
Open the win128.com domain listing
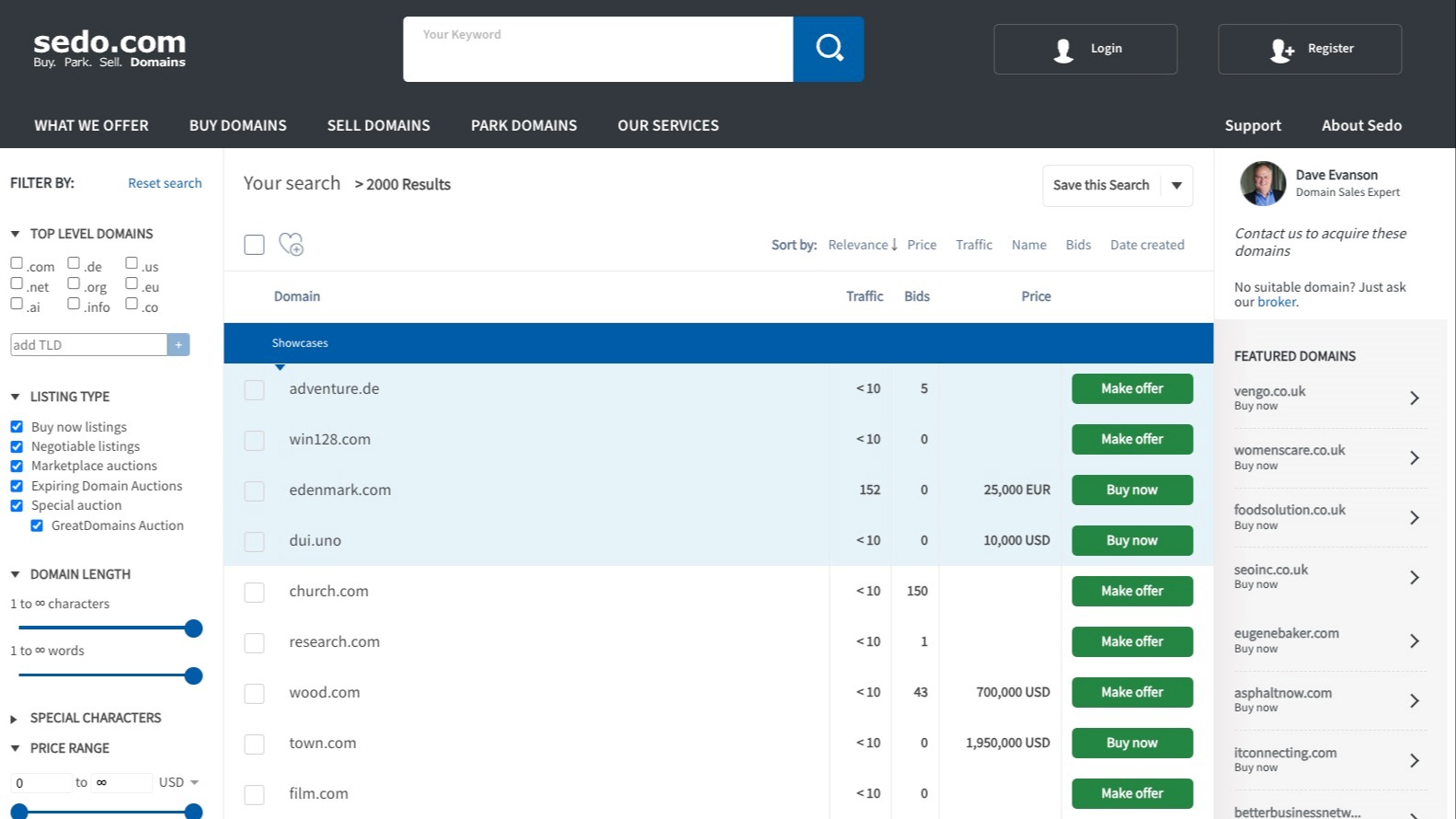point(329,439)
